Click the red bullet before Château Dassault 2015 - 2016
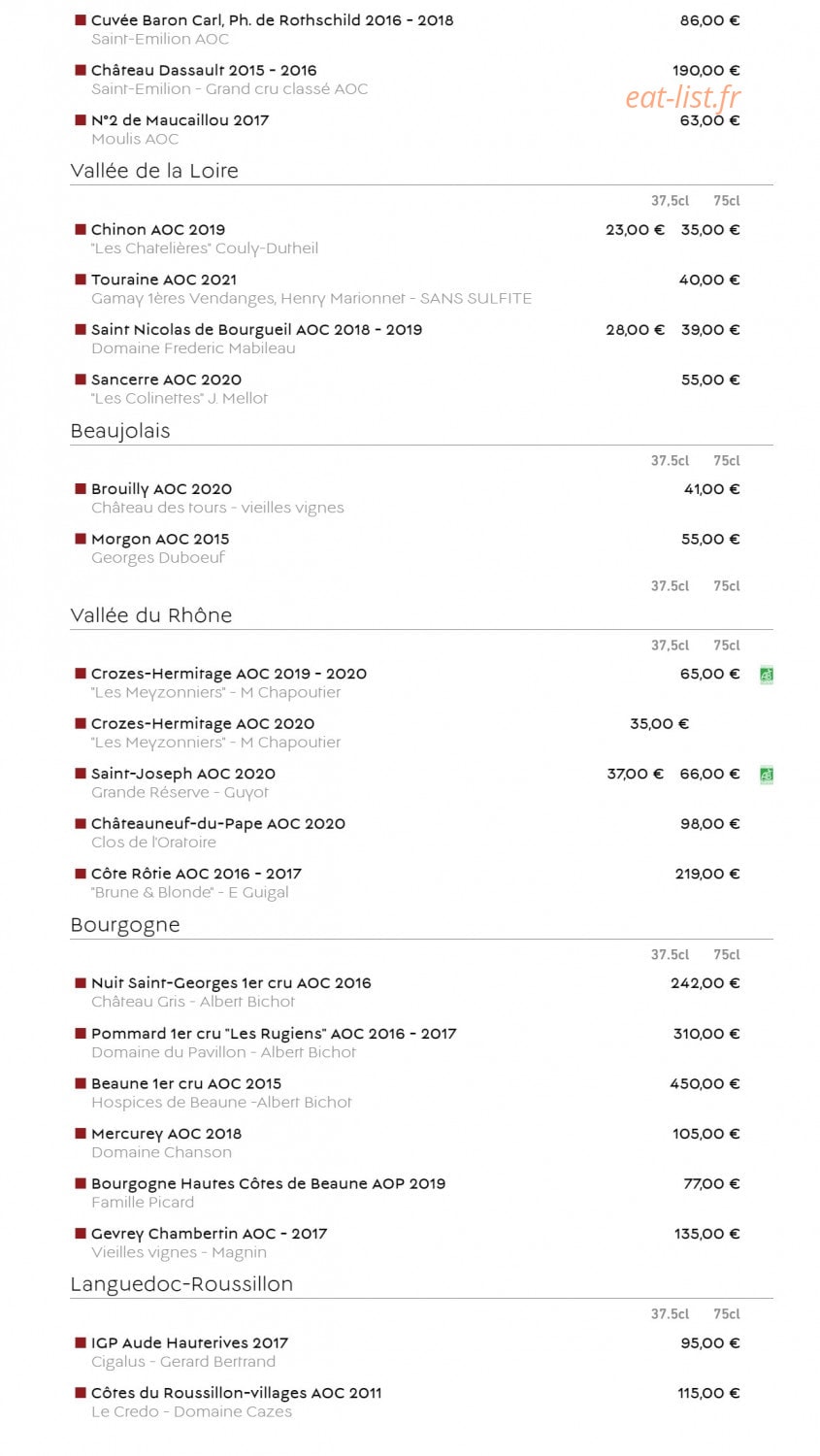 point(81,70)
